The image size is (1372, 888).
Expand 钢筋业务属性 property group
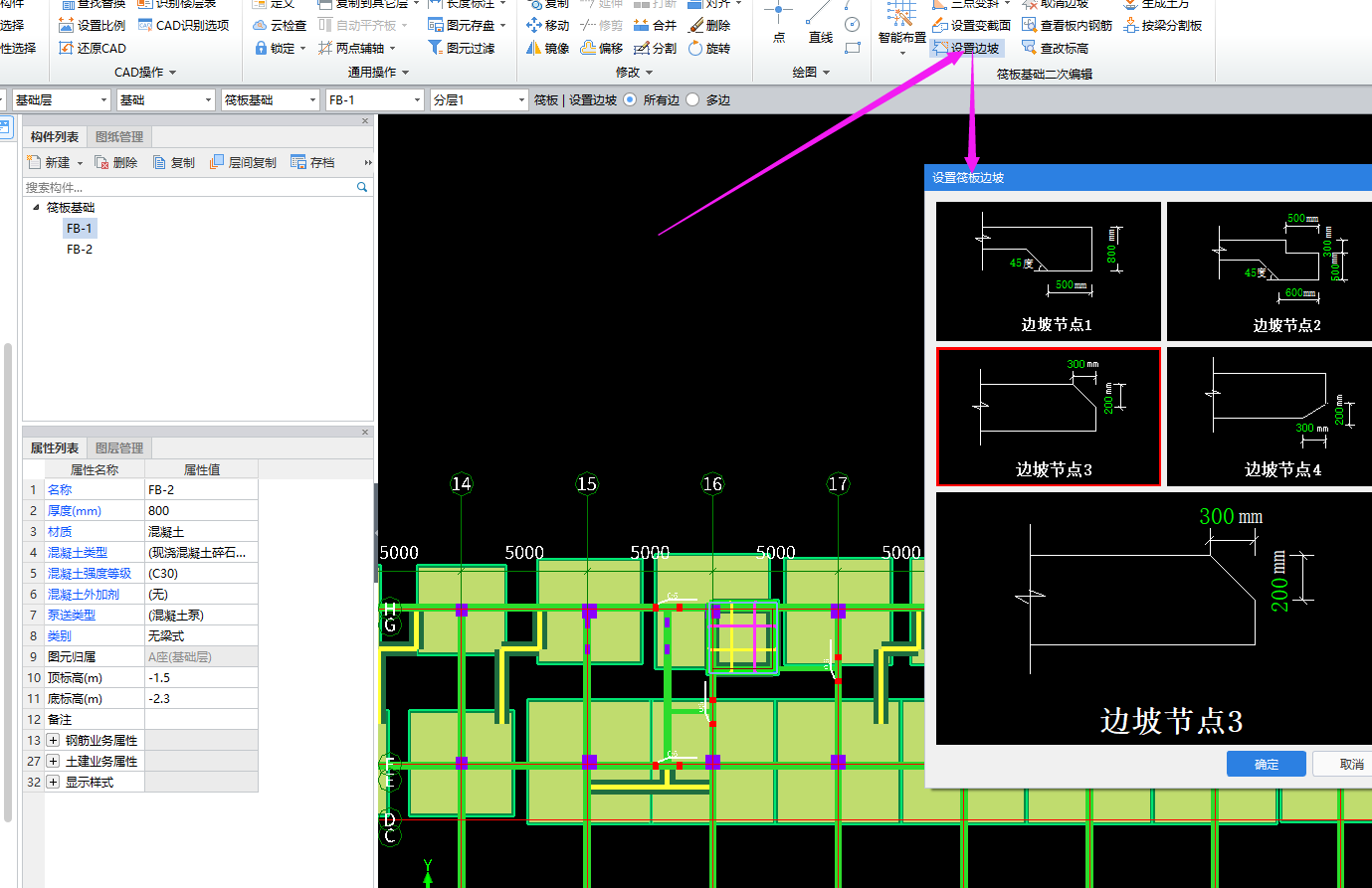click(x=53, y=741)
